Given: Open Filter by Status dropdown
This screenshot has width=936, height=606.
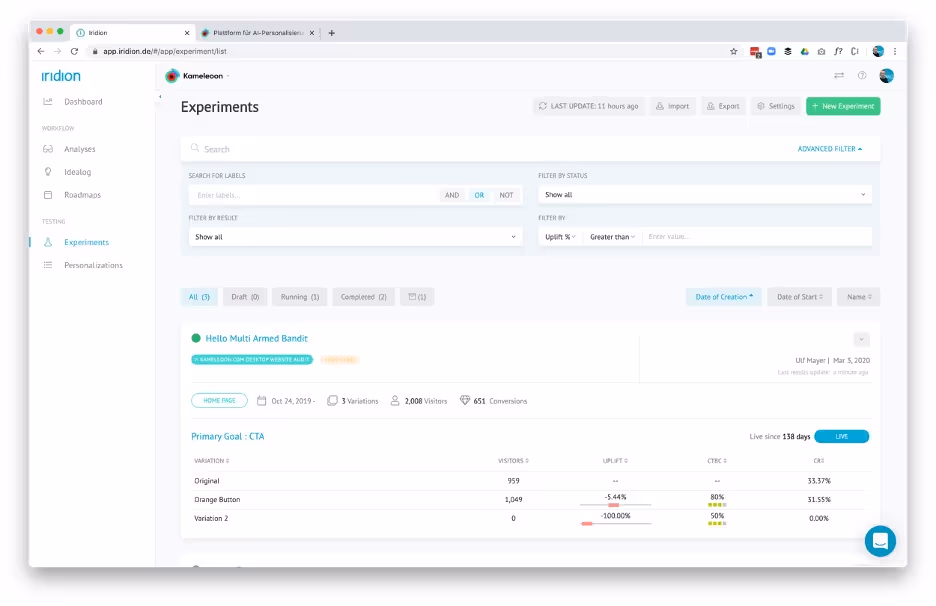Looking at the screenshot, I should coord(705,195).
